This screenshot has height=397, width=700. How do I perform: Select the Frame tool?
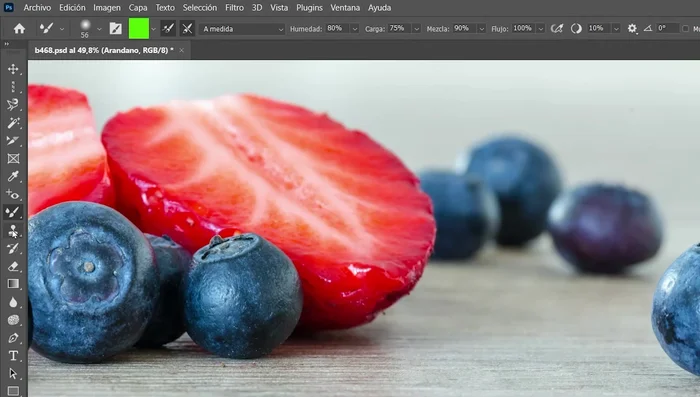13,159
